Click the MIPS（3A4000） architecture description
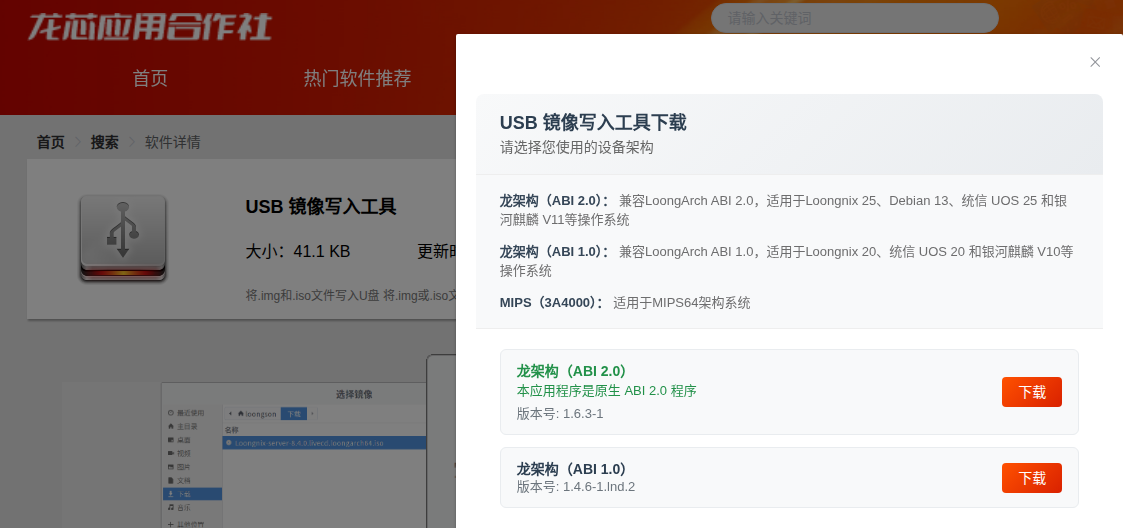1123x528 pixels. (625, 303)
